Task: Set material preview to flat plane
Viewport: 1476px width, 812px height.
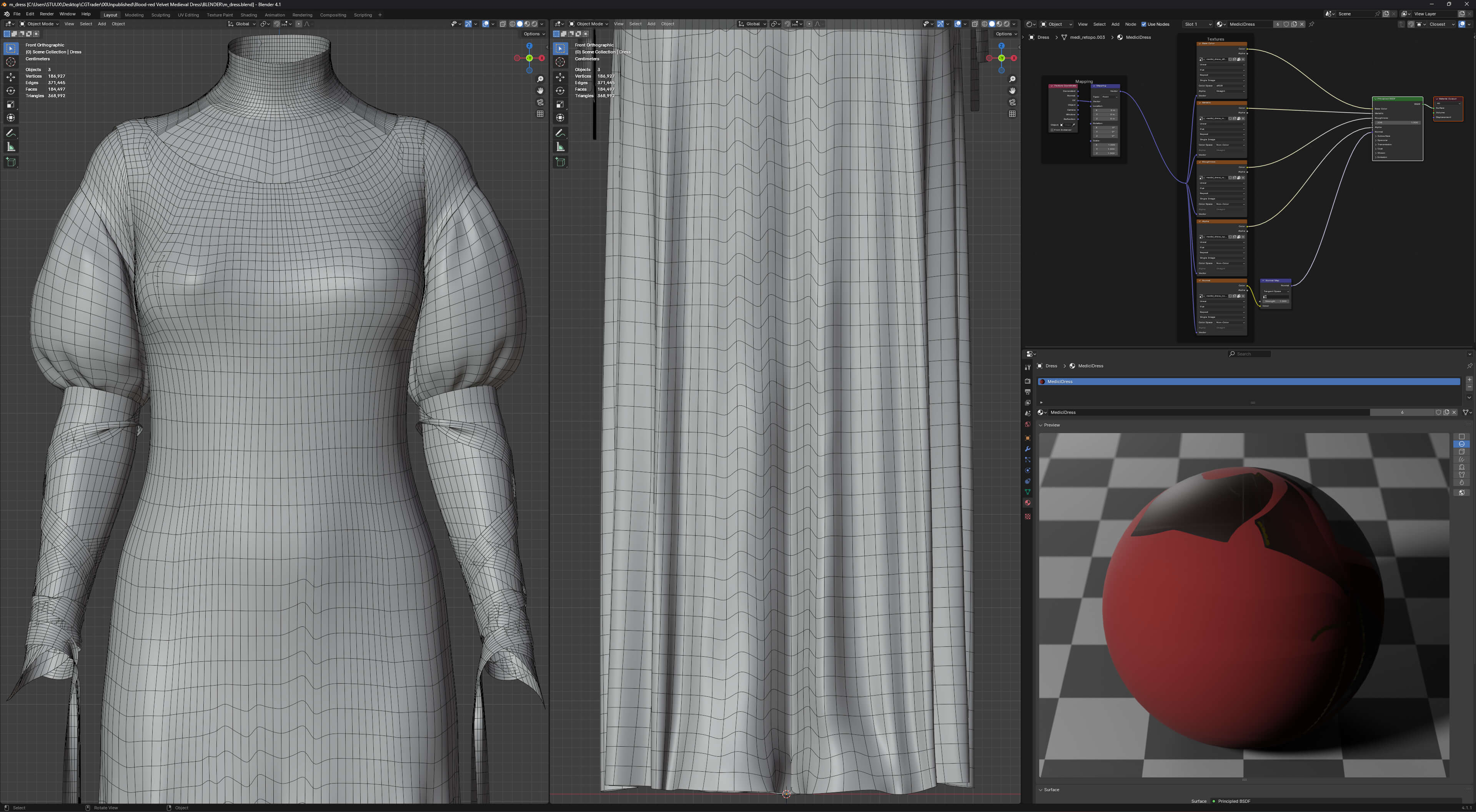Action: [1462, 437]
